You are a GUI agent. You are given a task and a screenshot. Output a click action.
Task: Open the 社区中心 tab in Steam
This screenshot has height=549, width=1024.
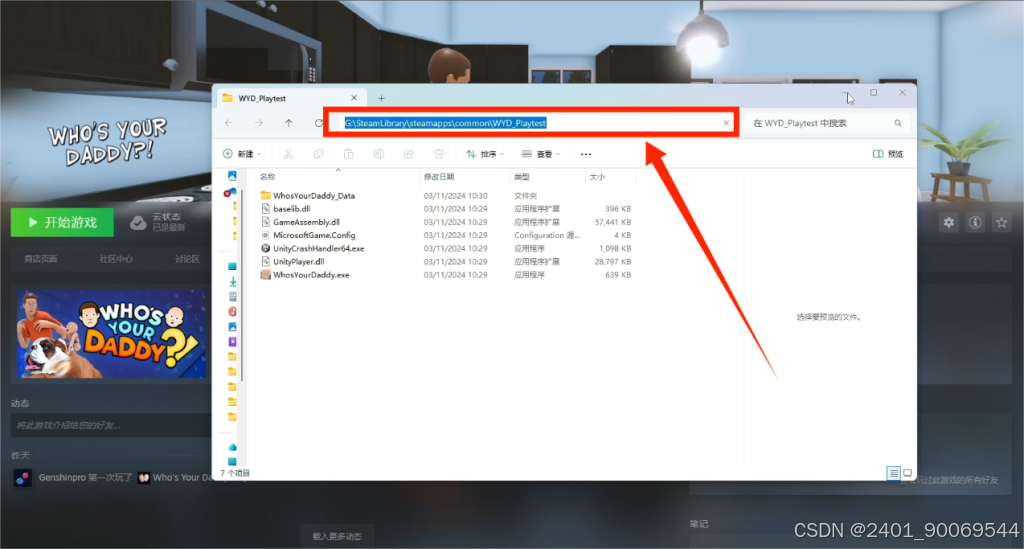coord(116,259)
